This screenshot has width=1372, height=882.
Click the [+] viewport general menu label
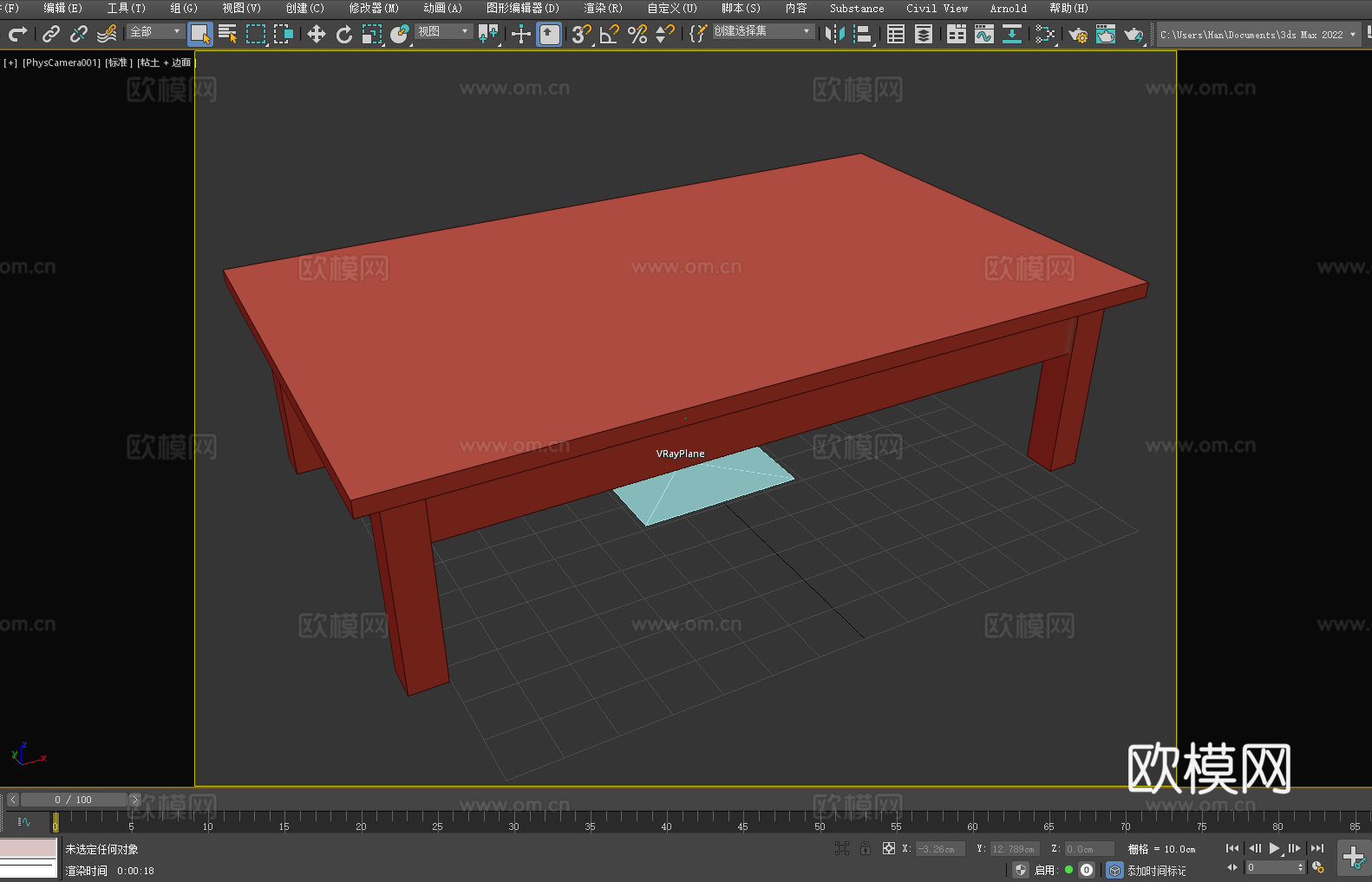point(10,62)
